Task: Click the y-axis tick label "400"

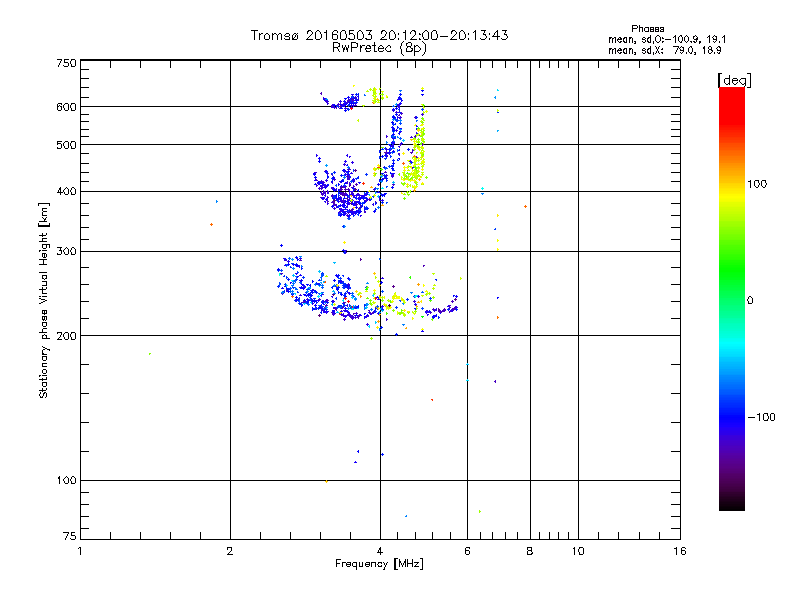Action: [x=66, y=192]
